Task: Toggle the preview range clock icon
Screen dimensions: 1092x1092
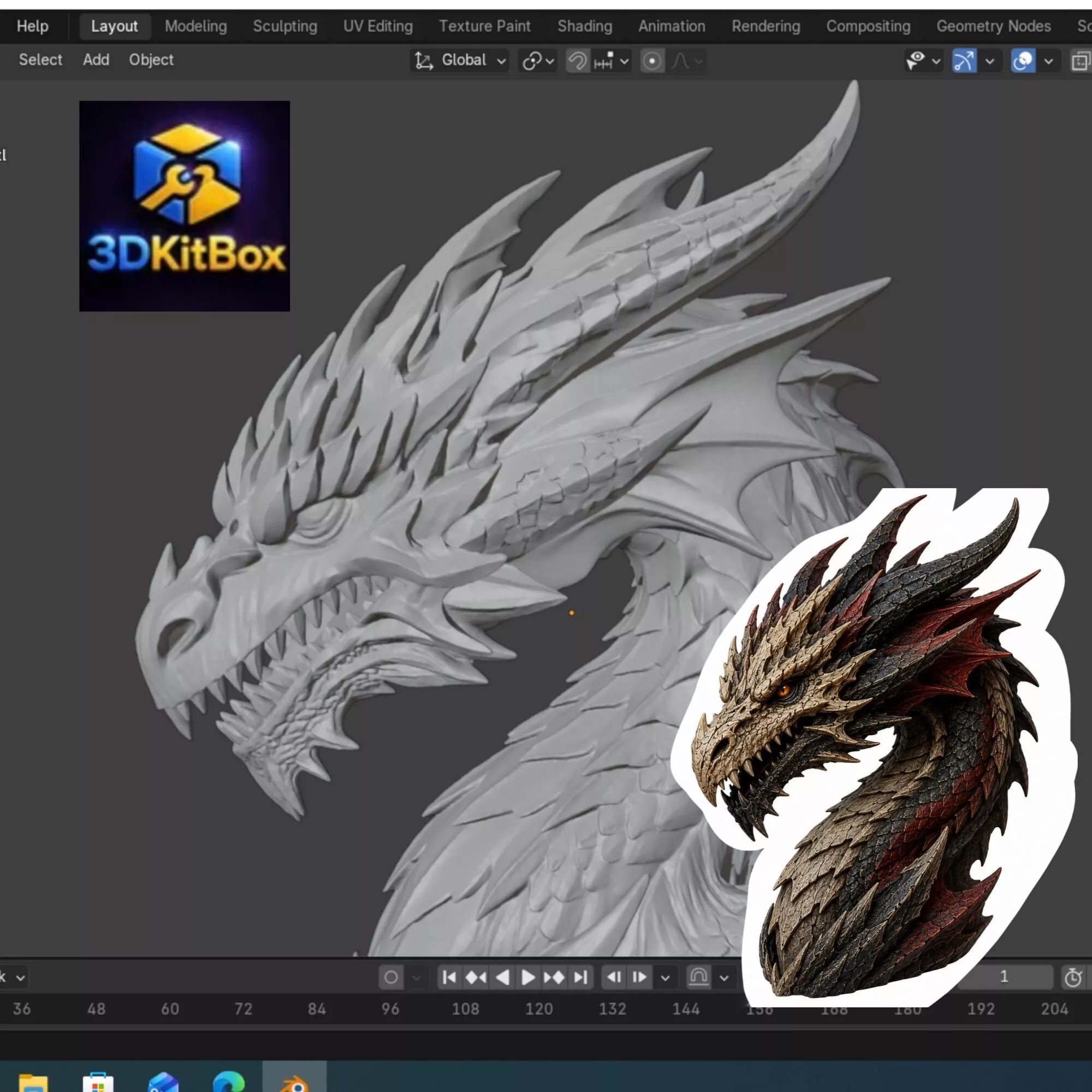Action: (1073, 977)
